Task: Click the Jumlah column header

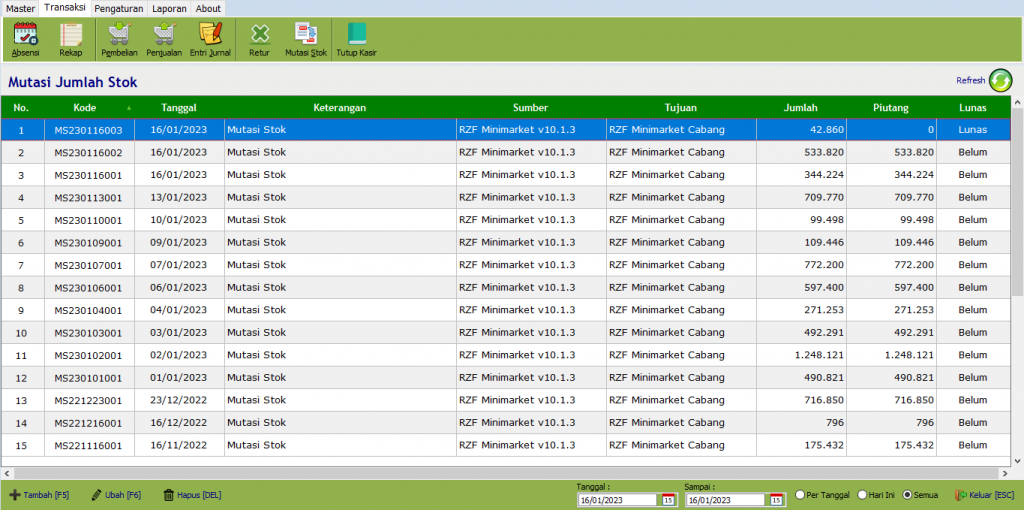Action: tap(801, 108)
